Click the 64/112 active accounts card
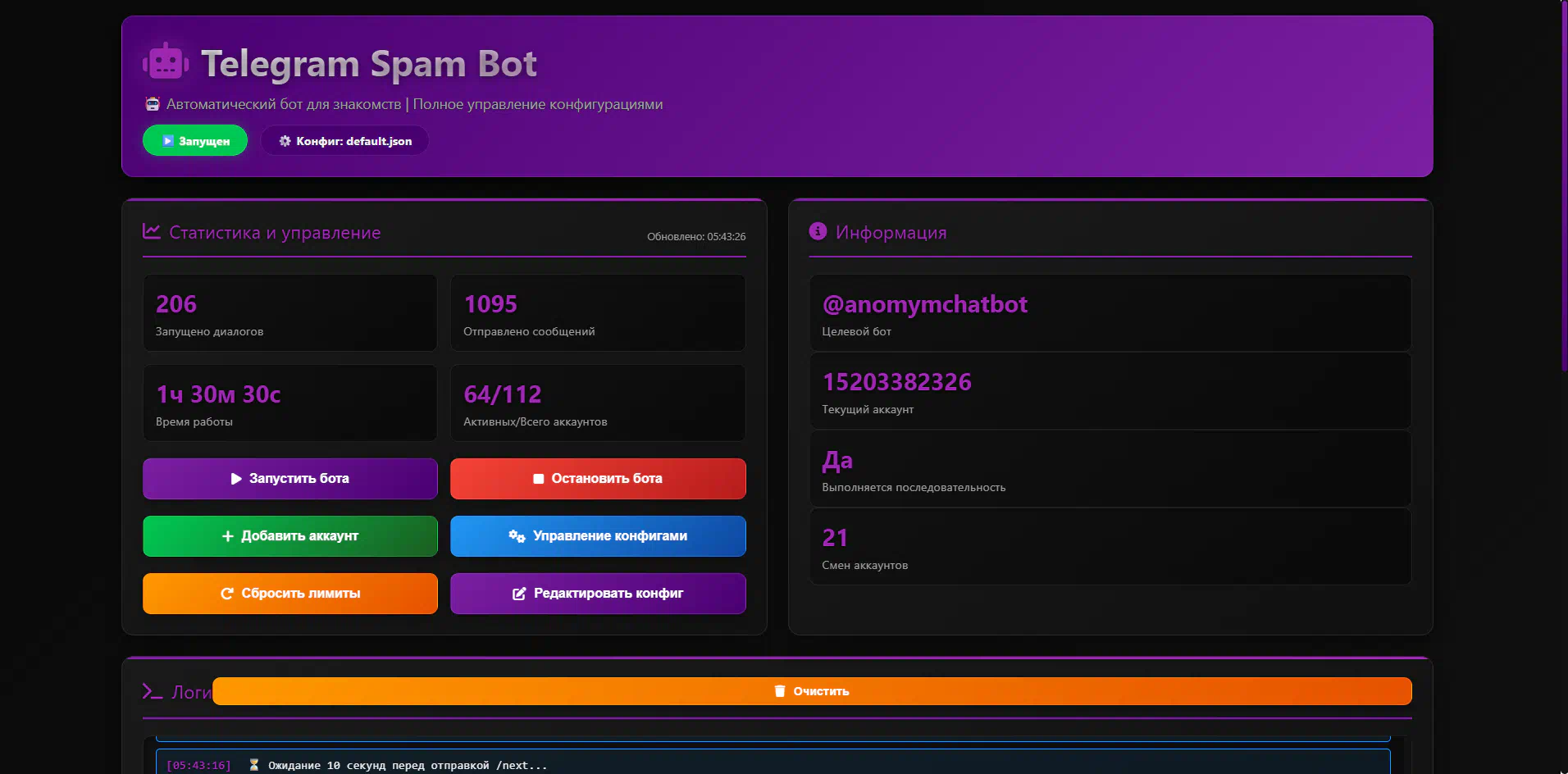 [x=597, y=403]
